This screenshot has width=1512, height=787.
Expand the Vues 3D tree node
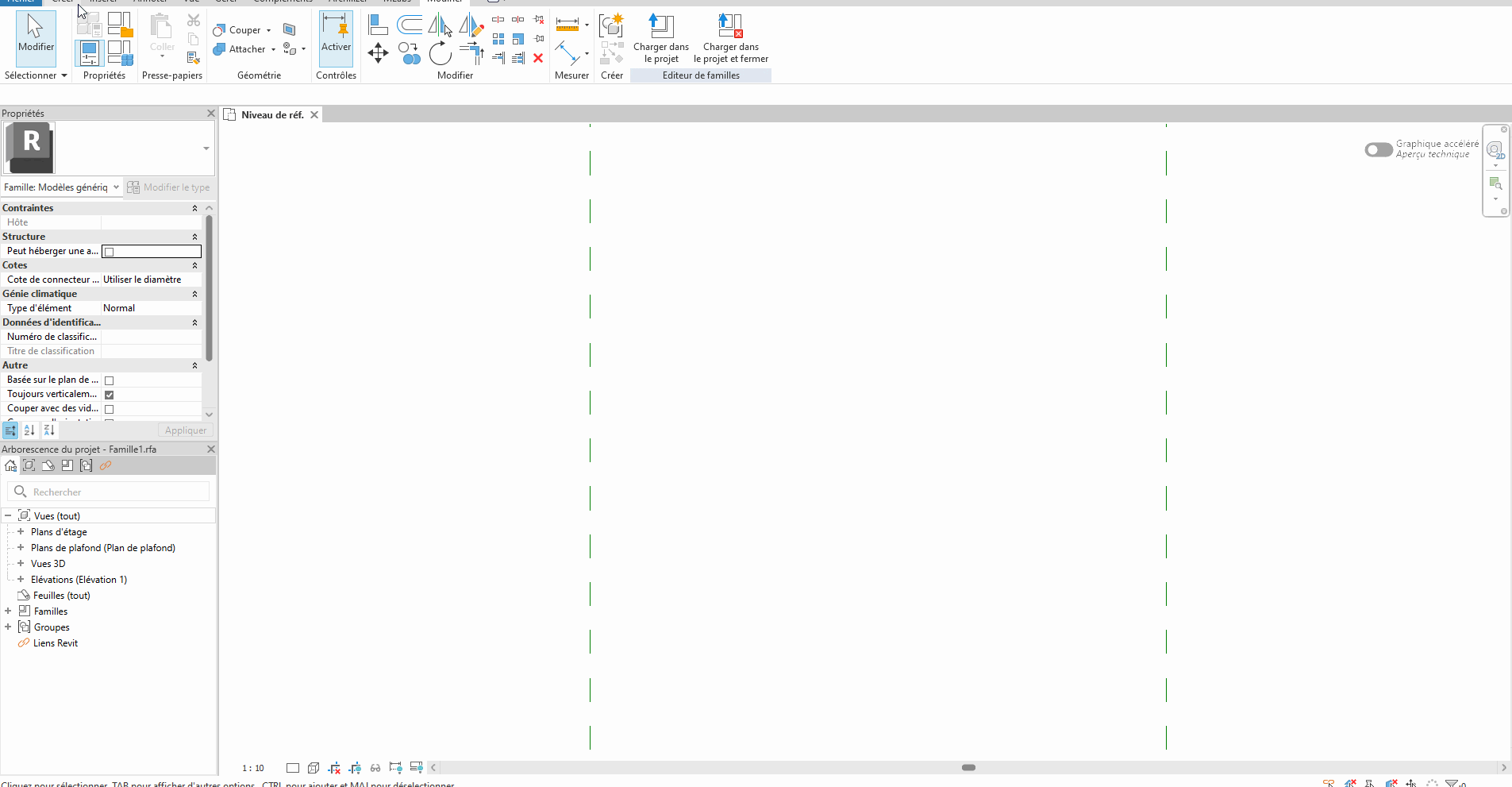pos(21,564)
